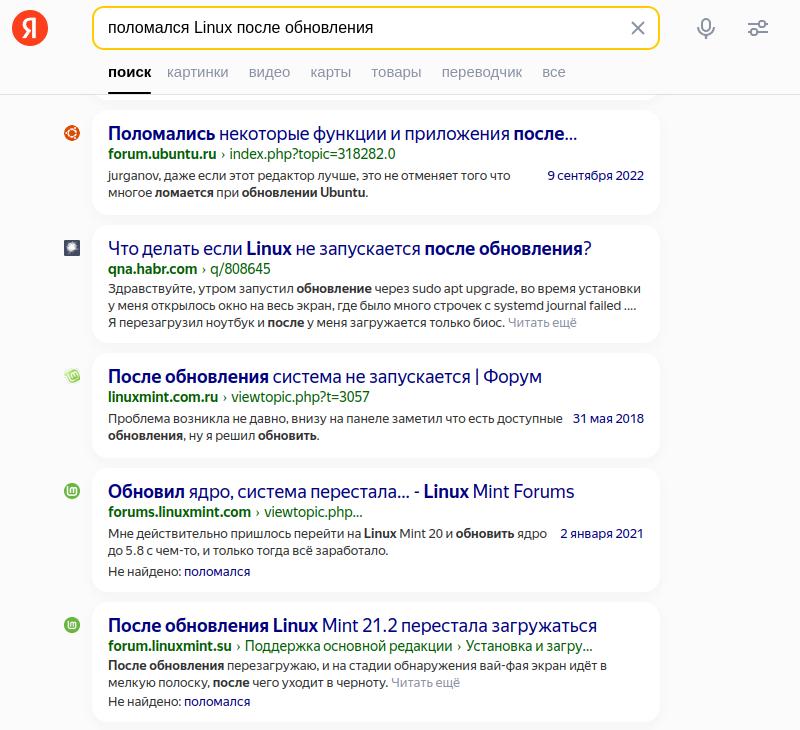Start voice search with microphone icon
This screenshot has height=730, width=800.
(706, 28)
